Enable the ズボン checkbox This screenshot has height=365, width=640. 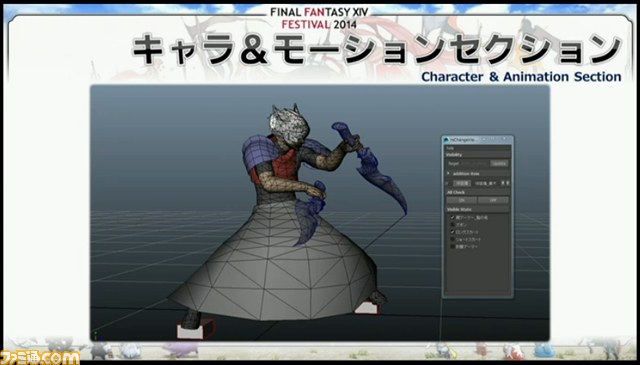[x=452, y=225]
